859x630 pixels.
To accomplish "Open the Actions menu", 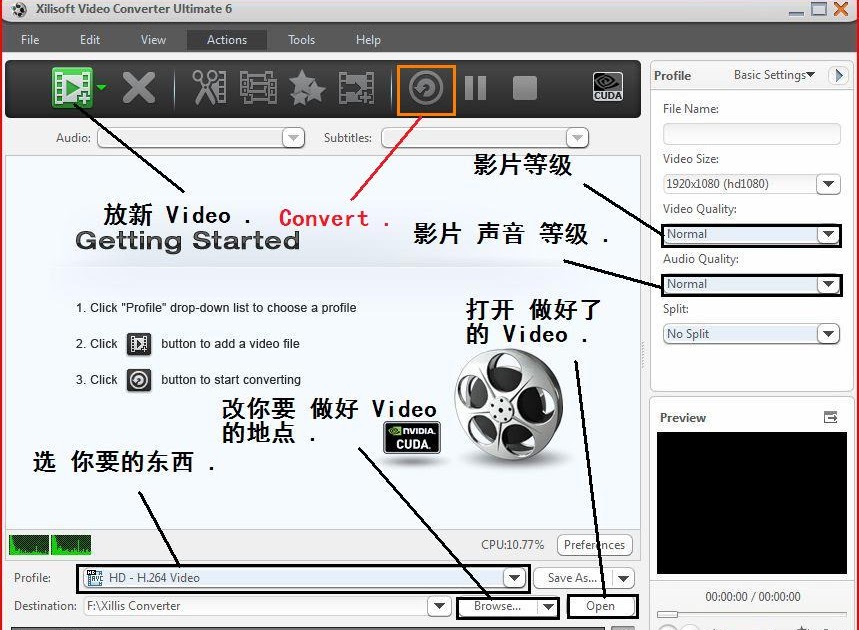I will (x=226, y=39).
